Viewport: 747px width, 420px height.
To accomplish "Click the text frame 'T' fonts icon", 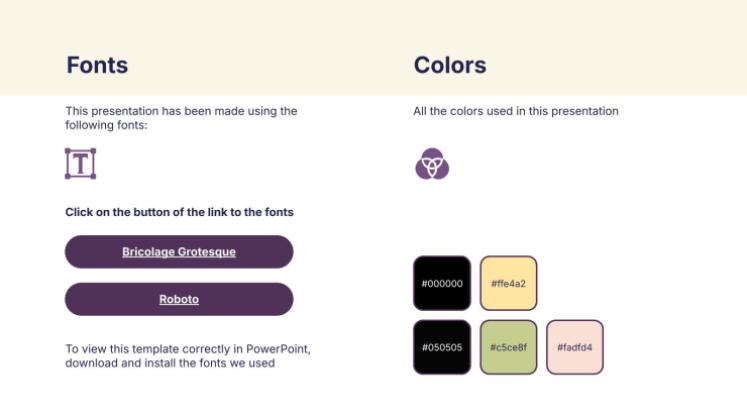I will [80, 164].
